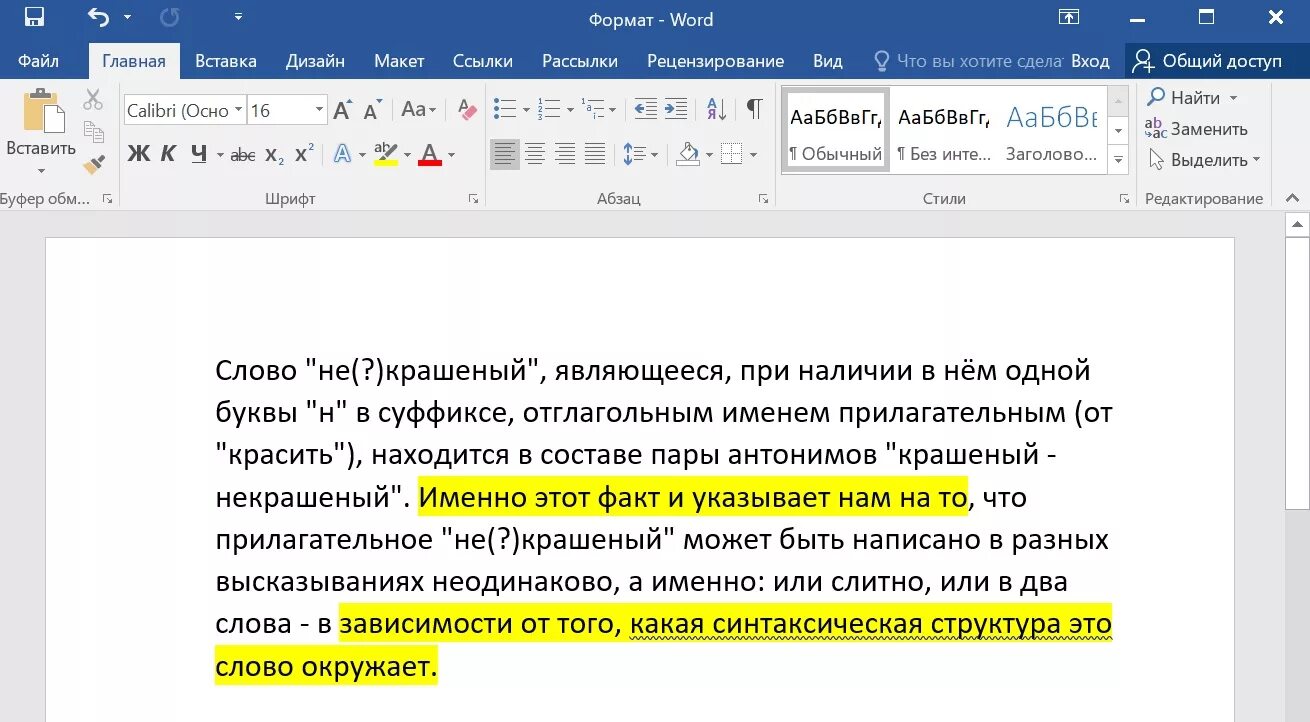Toggle strikethrough abc formatting
Screen dimensions: 1310x722
pyautogui.click(x=242, y=155)
